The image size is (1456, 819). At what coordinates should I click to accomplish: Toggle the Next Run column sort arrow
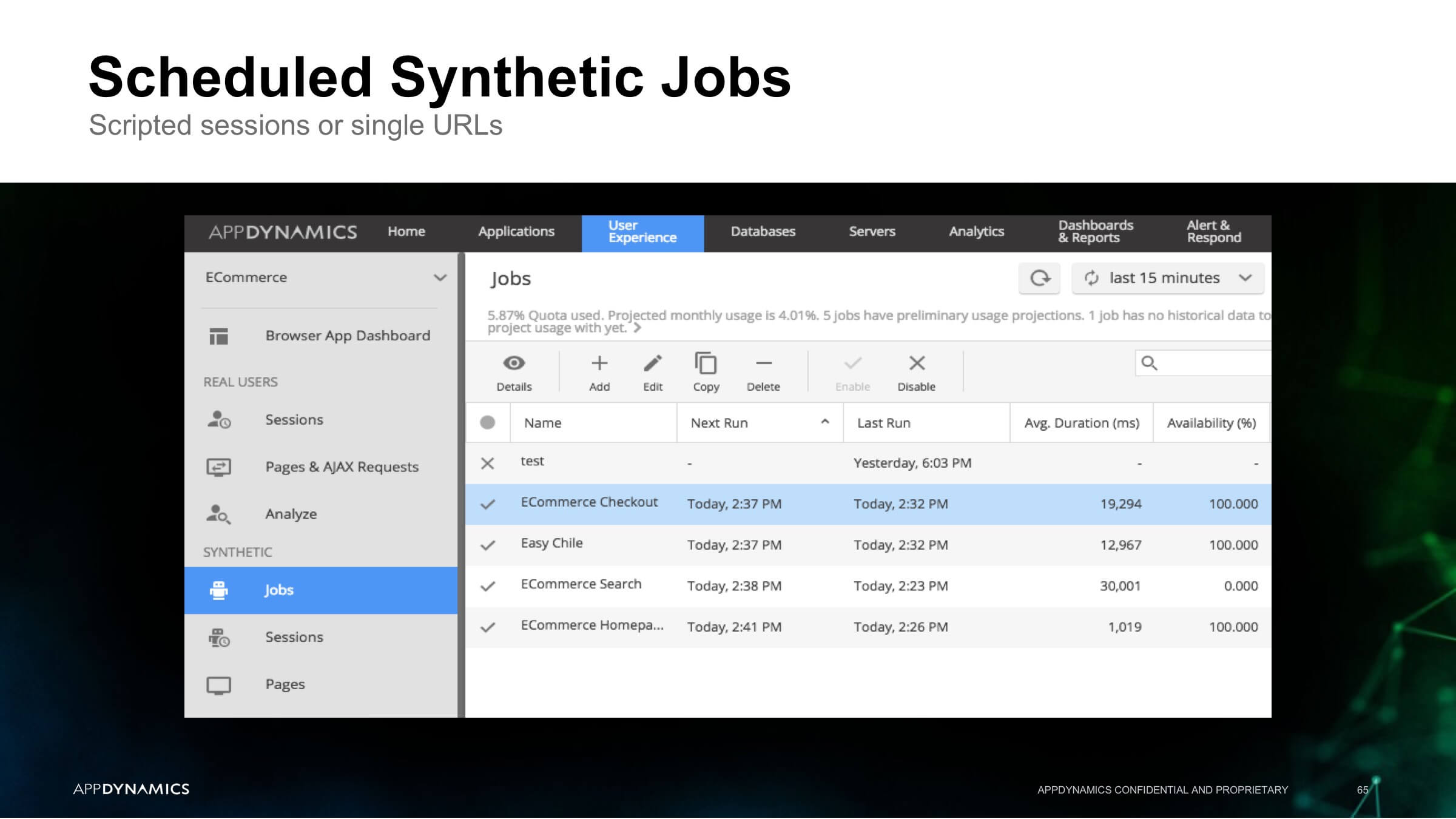825,422
